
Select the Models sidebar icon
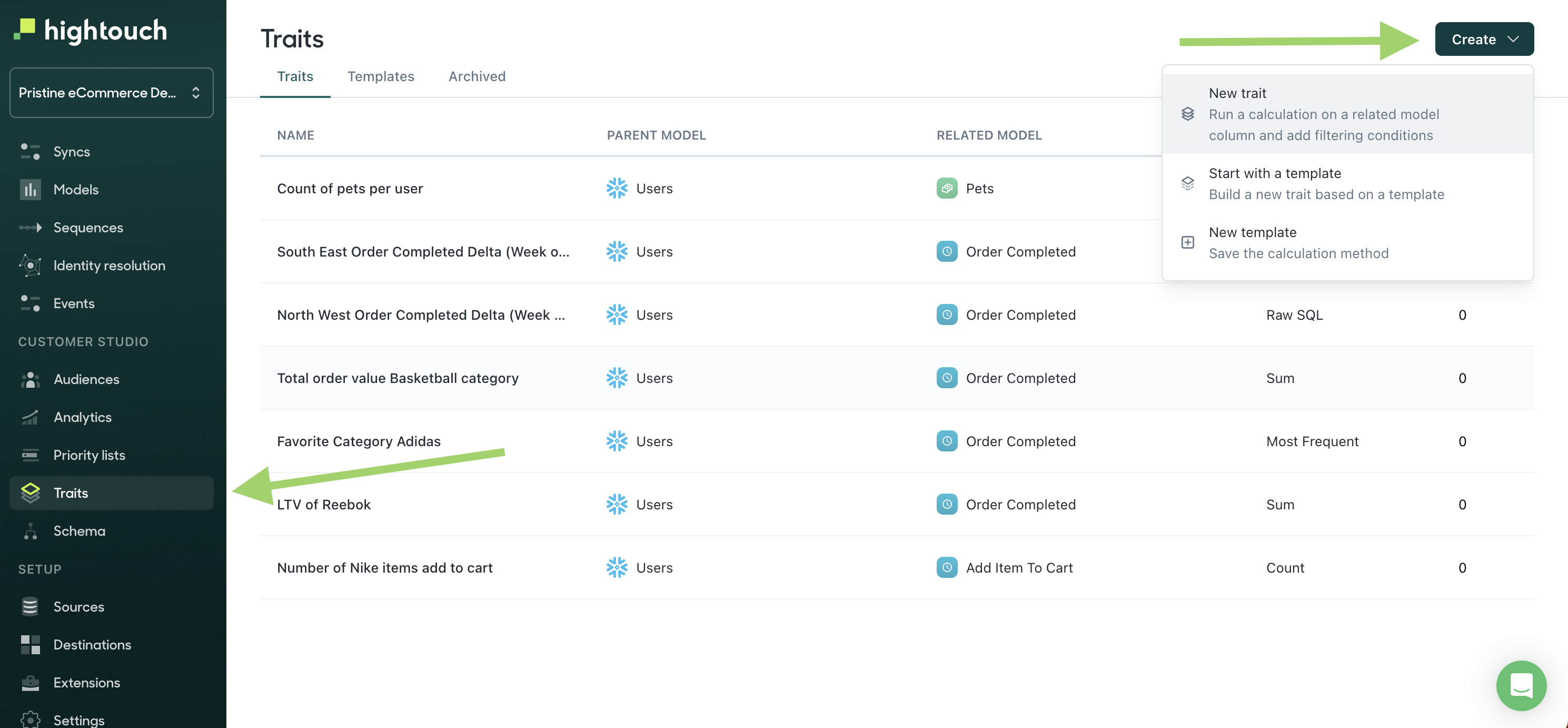point(30,189)
